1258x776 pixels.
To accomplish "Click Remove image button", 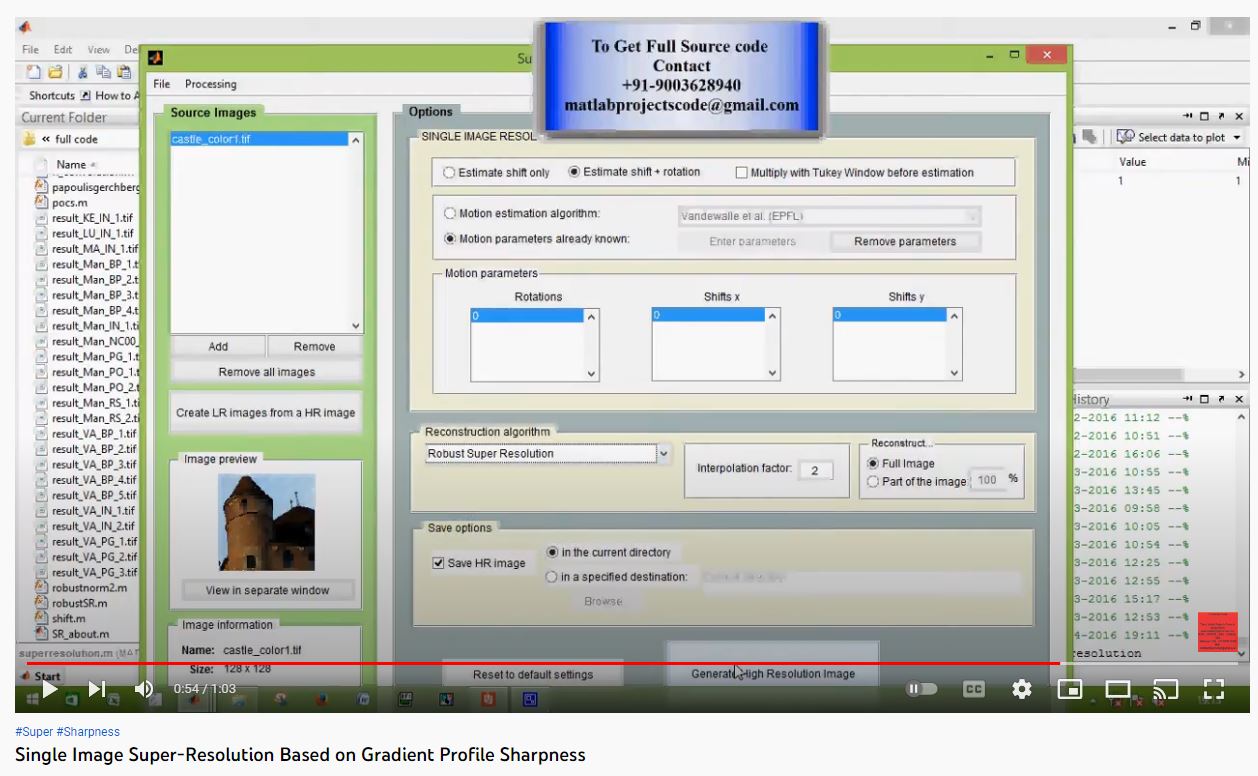I will tap(314, 347).
